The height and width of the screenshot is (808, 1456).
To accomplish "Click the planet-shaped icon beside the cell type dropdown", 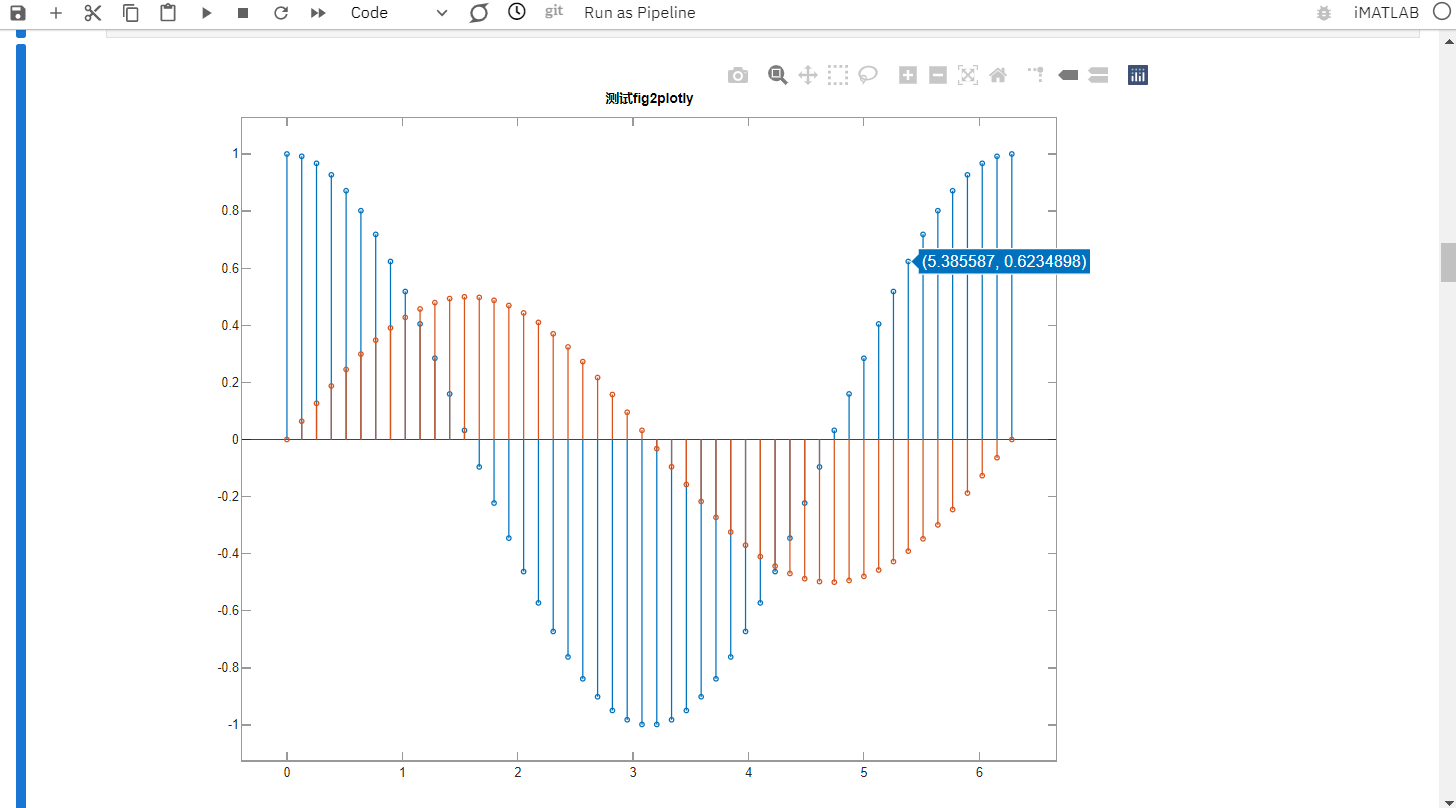I will (479, 13).
